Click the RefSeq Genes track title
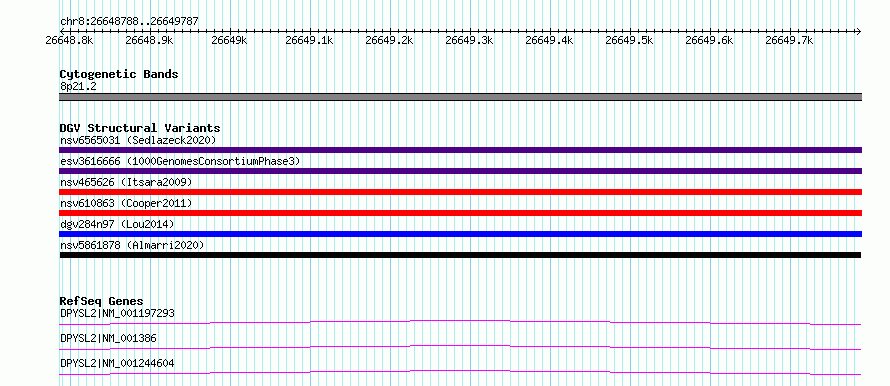 (x=101, y=301)
